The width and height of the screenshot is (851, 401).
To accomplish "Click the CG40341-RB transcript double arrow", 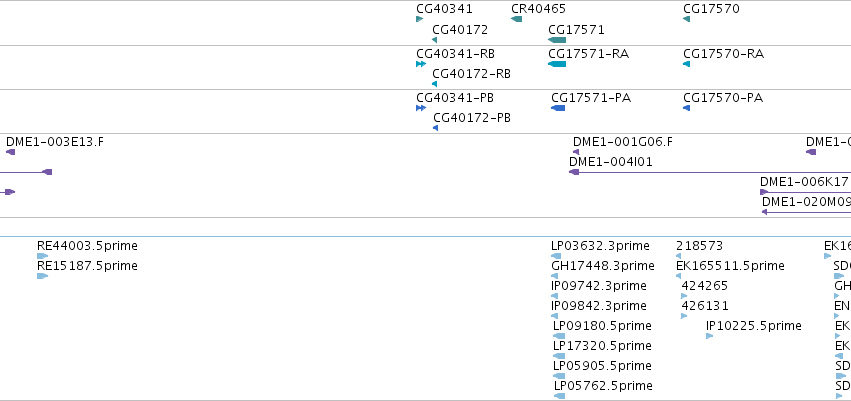I will [421, 64].
